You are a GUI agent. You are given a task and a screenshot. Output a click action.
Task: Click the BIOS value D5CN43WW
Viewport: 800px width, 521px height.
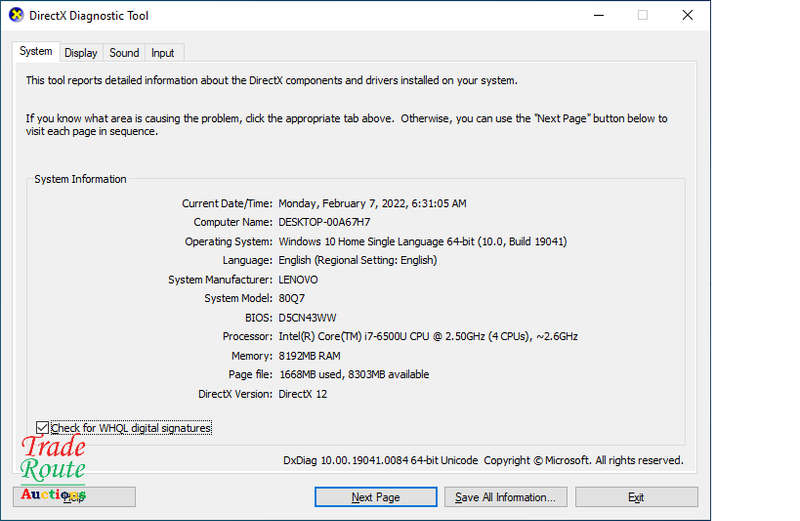tap(307, 318)
